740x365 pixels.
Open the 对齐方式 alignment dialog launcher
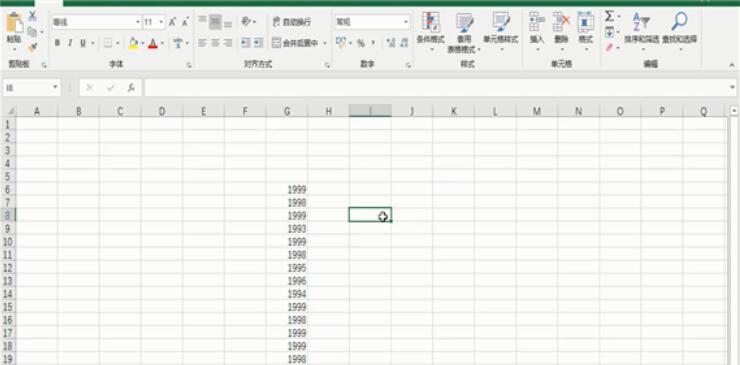(327, 65)
